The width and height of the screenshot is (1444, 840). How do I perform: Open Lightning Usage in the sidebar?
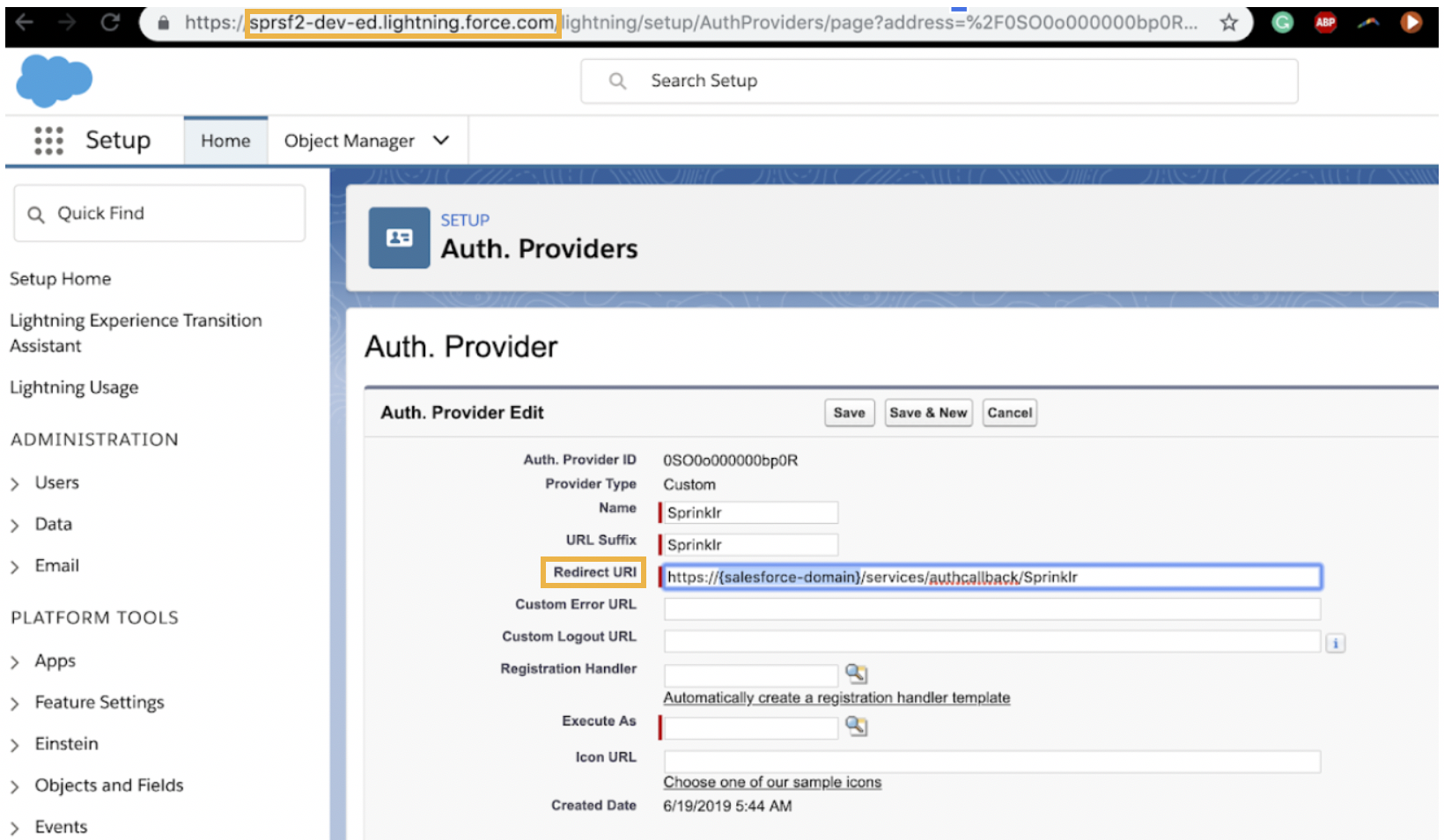tap(74, 387)
